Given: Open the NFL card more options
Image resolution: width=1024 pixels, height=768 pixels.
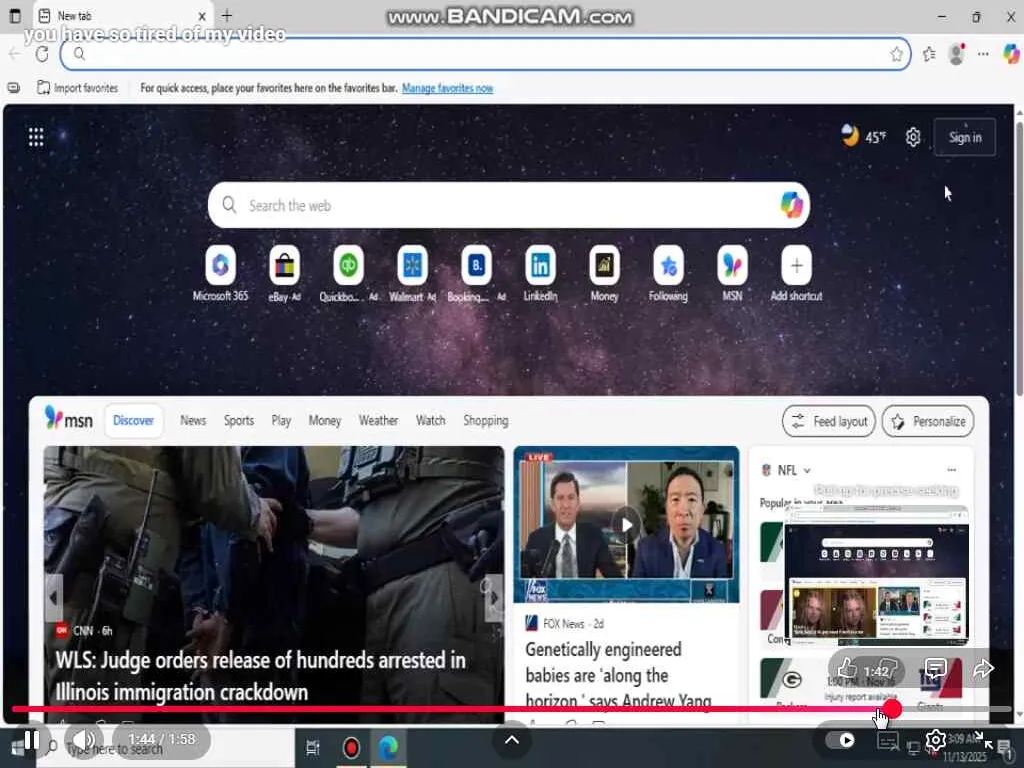Looking at the screenshot, I should coord(952,470).
